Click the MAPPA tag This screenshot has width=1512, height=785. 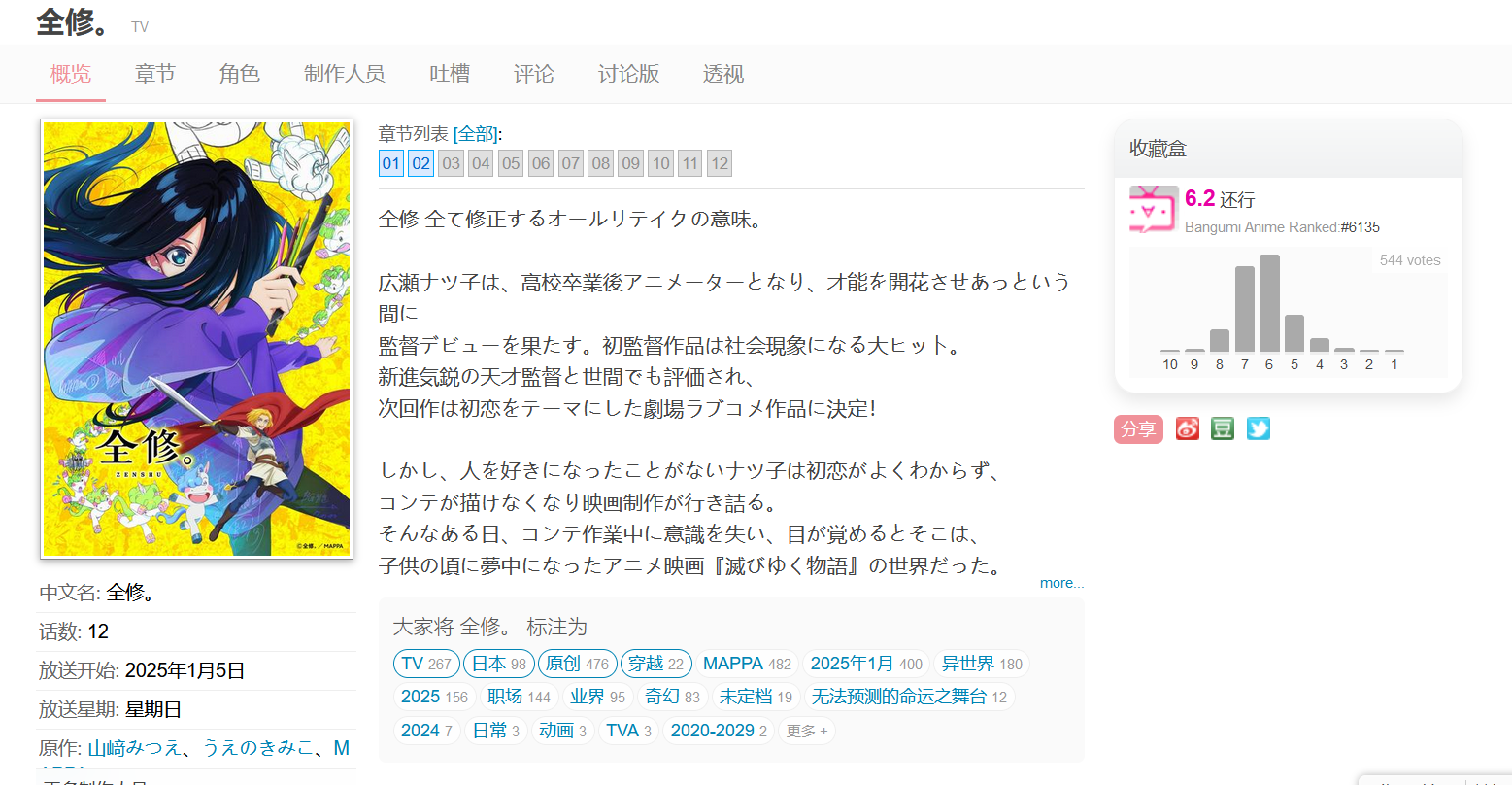click(747, 664)
